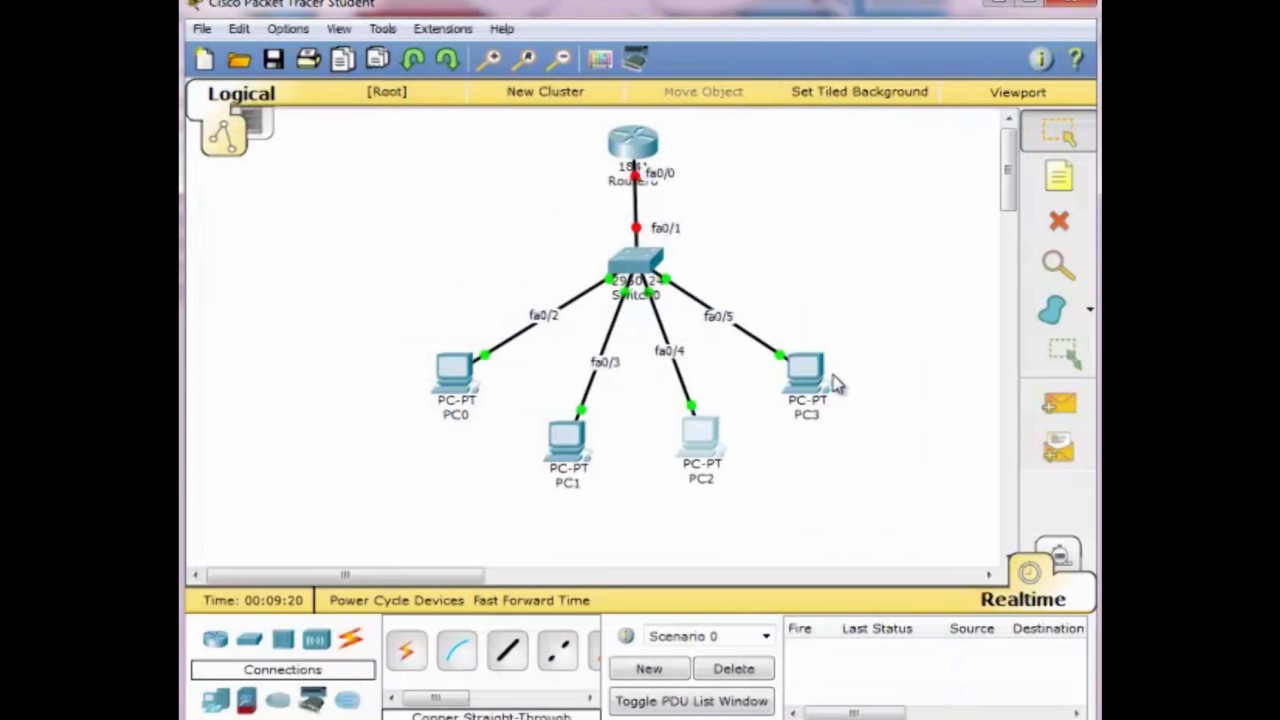Open the Help menu

pyautogui.click(x=502, y=29)
